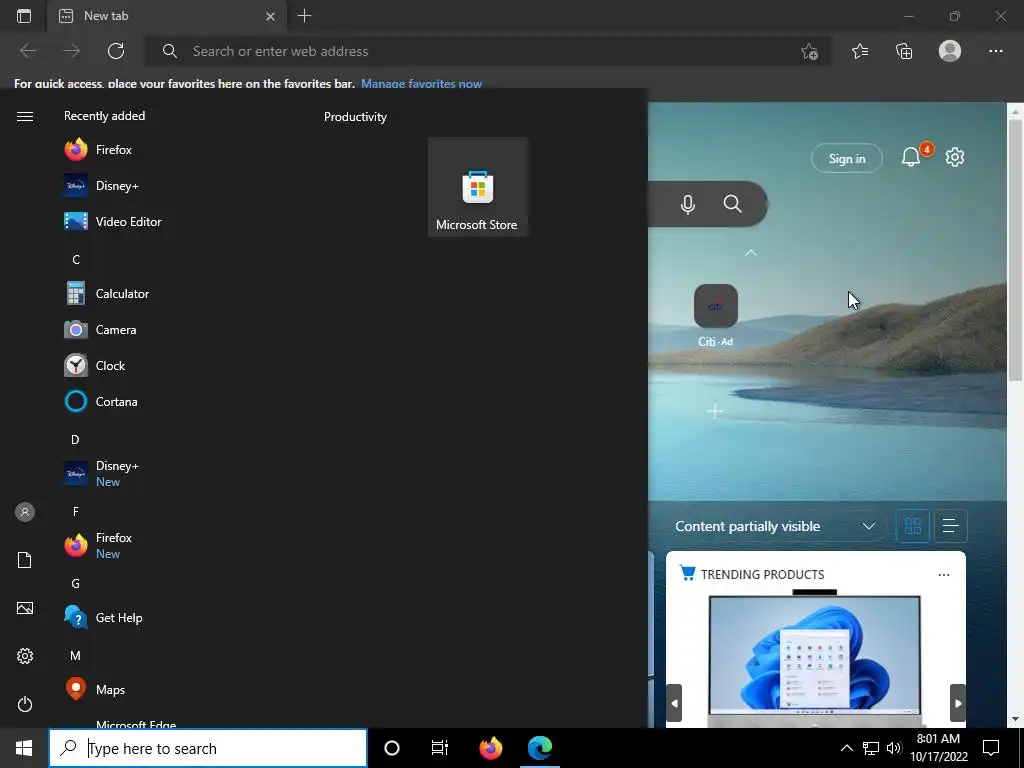1024x768 pixels.
Task: Close the New tab in Edge
Action: (x=270, y=16)
